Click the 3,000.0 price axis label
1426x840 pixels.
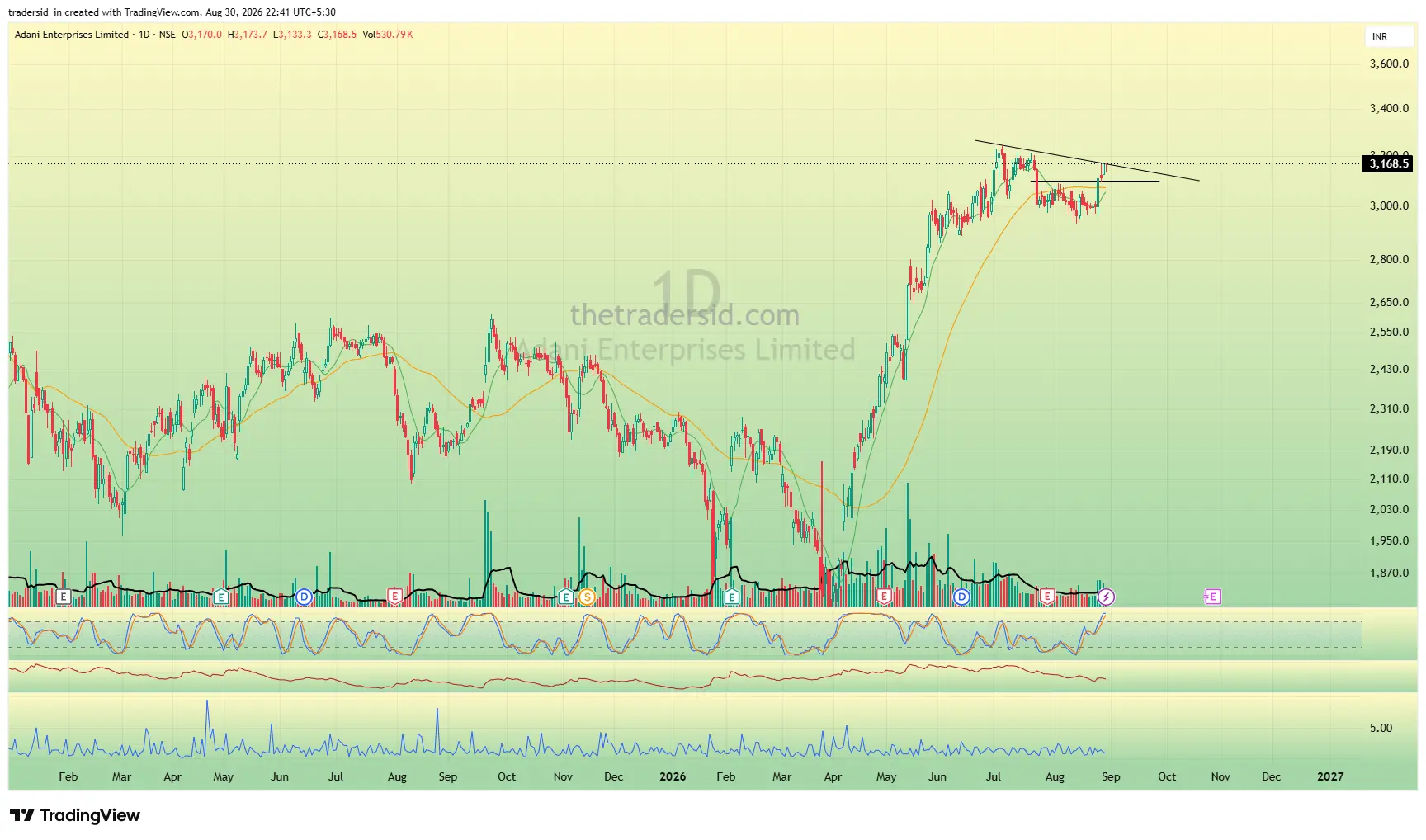click(x=1389, y=205)
